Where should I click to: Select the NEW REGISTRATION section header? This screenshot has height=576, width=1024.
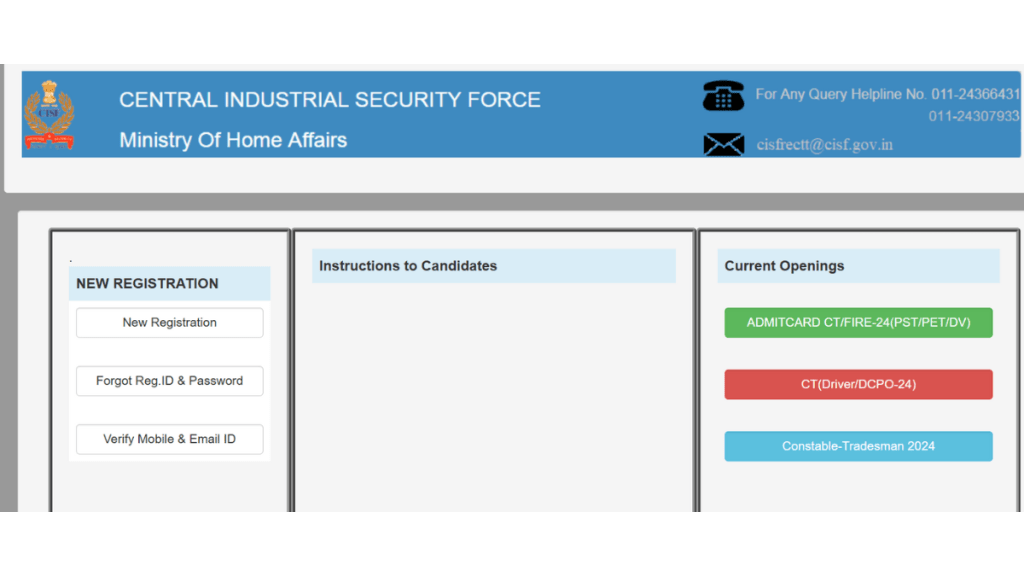click(148, 284)
